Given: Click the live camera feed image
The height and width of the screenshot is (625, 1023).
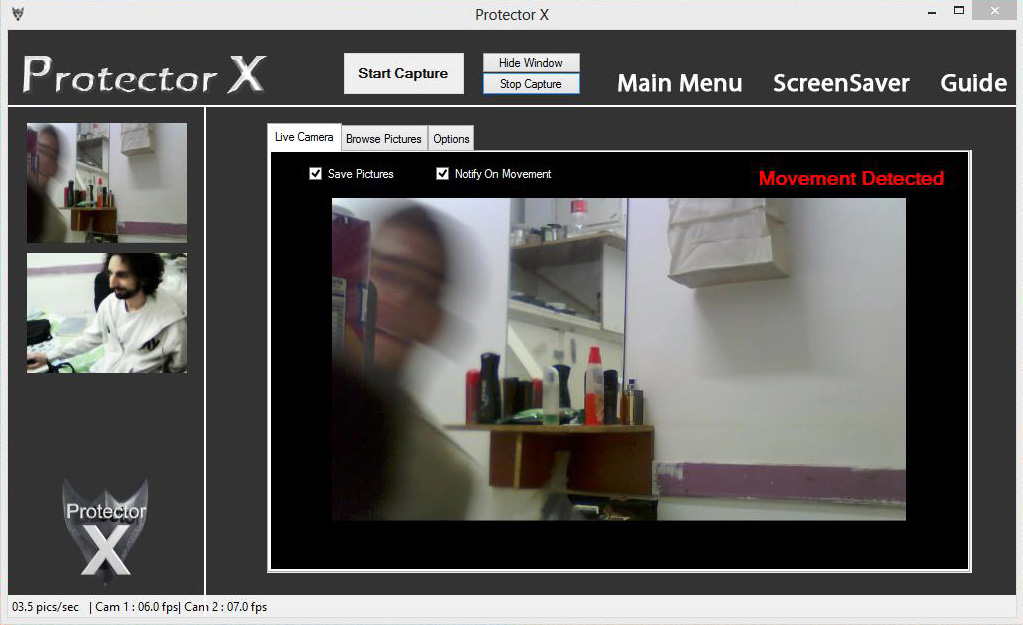Looking at the screenshot, I should tap(618, 359).
